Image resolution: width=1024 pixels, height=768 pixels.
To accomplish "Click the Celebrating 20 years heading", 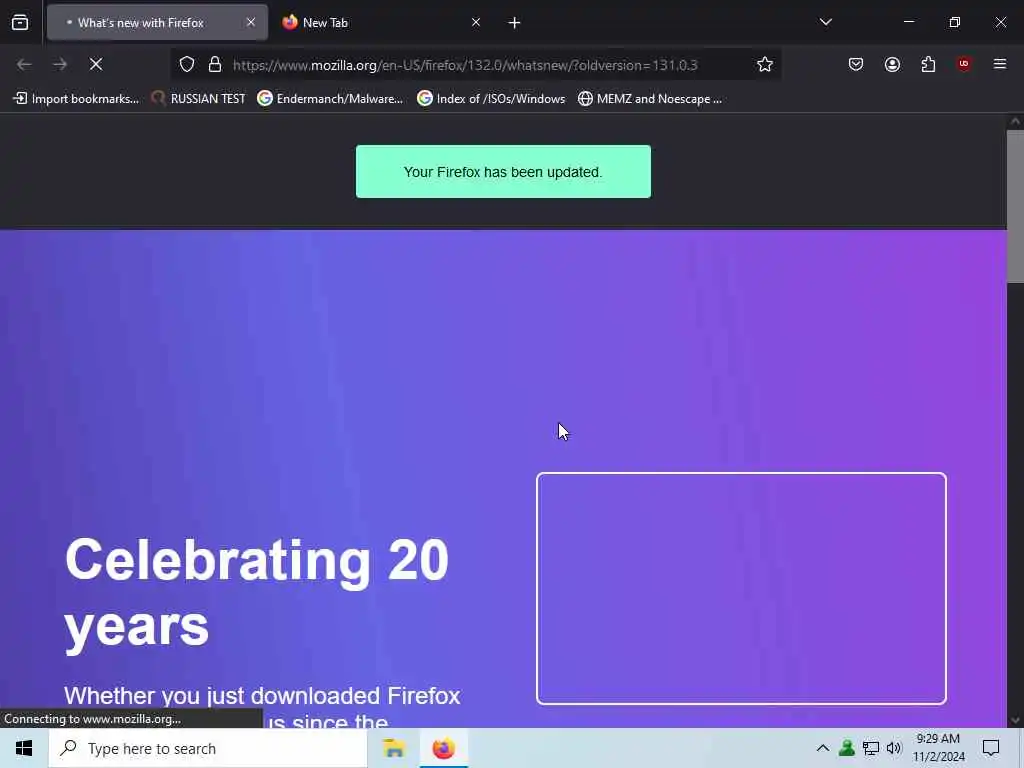I will pos(257,592).
